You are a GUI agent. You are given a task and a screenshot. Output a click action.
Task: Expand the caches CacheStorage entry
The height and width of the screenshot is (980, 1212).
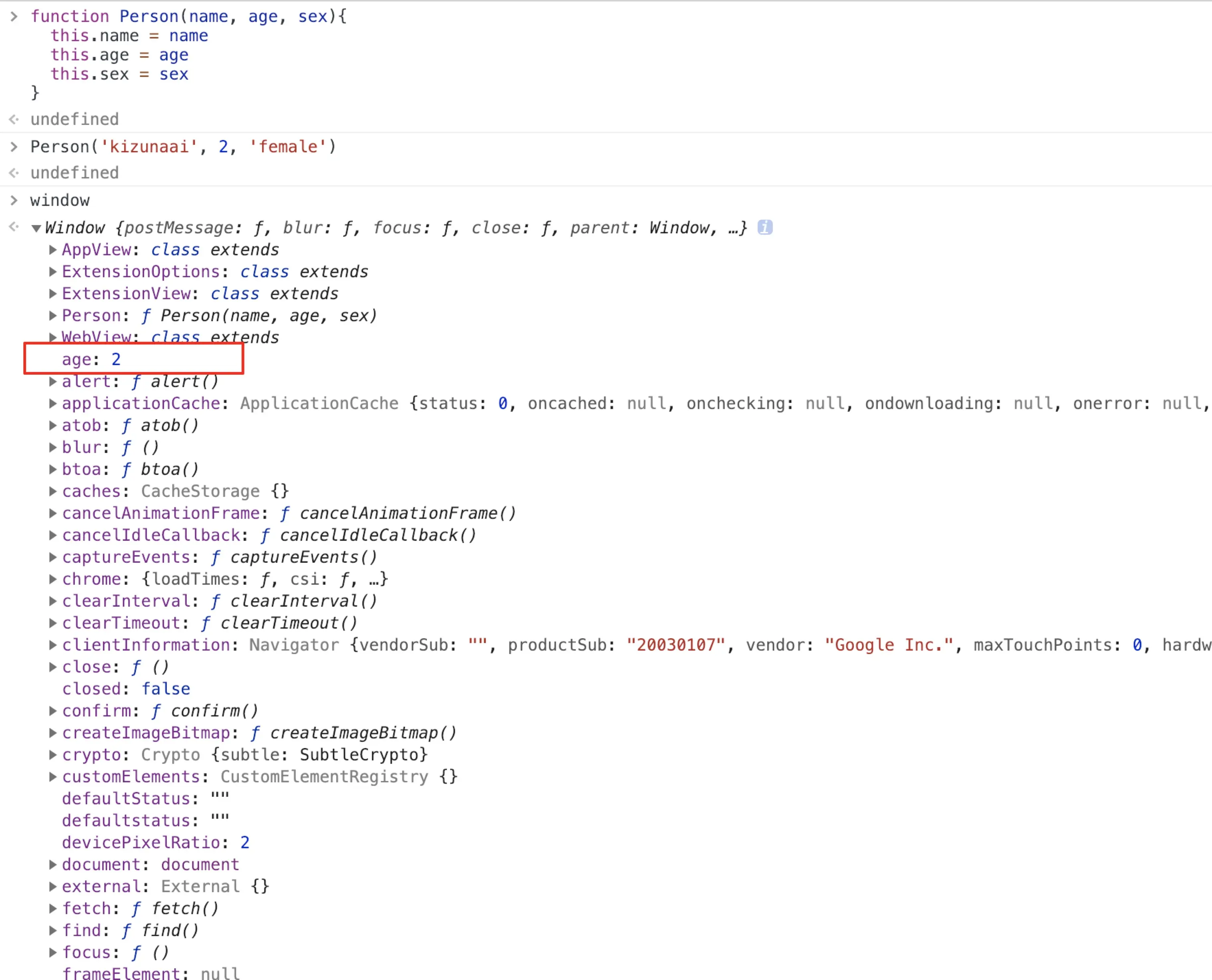tap(53, 491)
